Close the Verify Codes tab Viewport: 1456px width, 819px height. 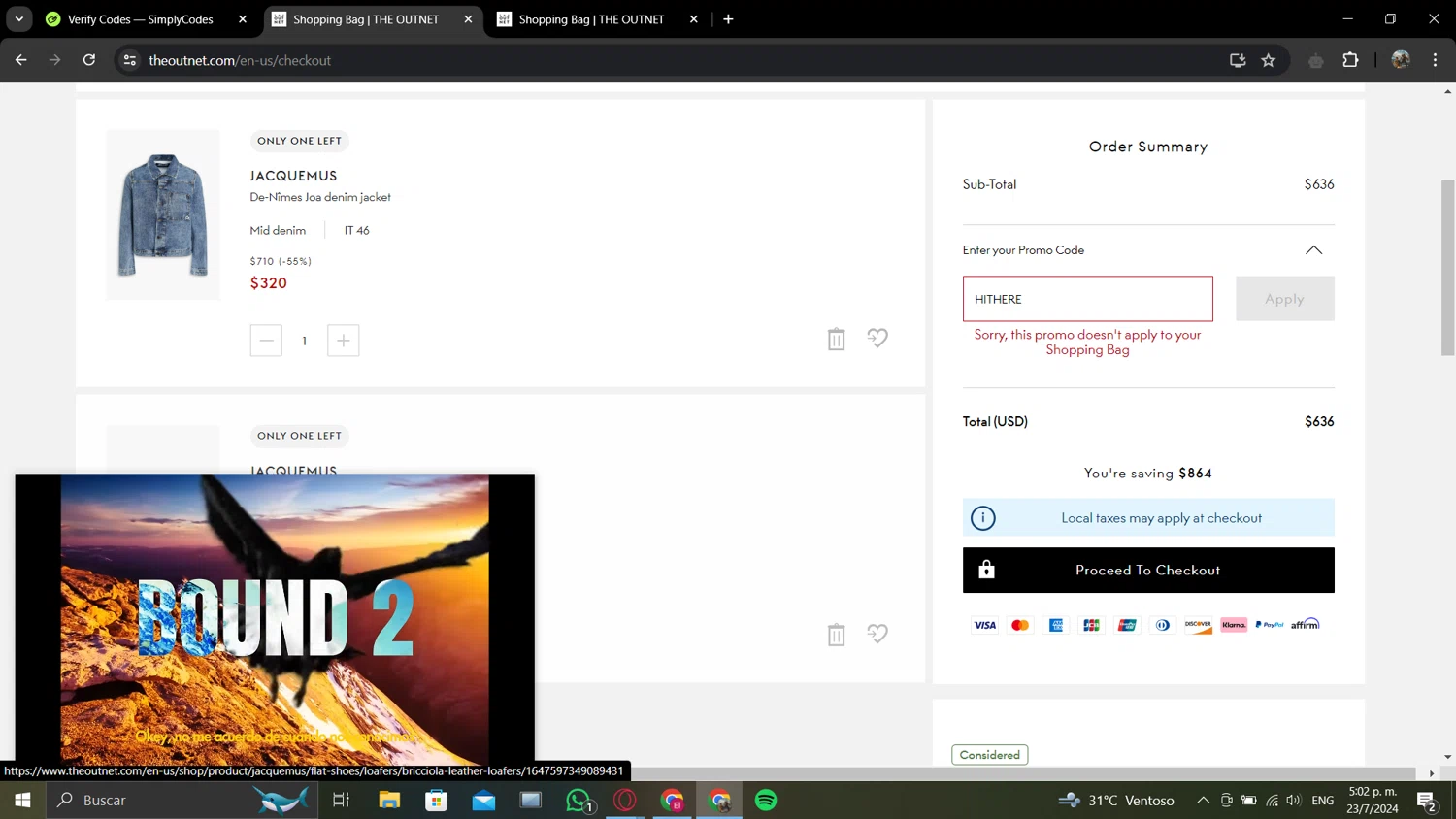point(243,19)
